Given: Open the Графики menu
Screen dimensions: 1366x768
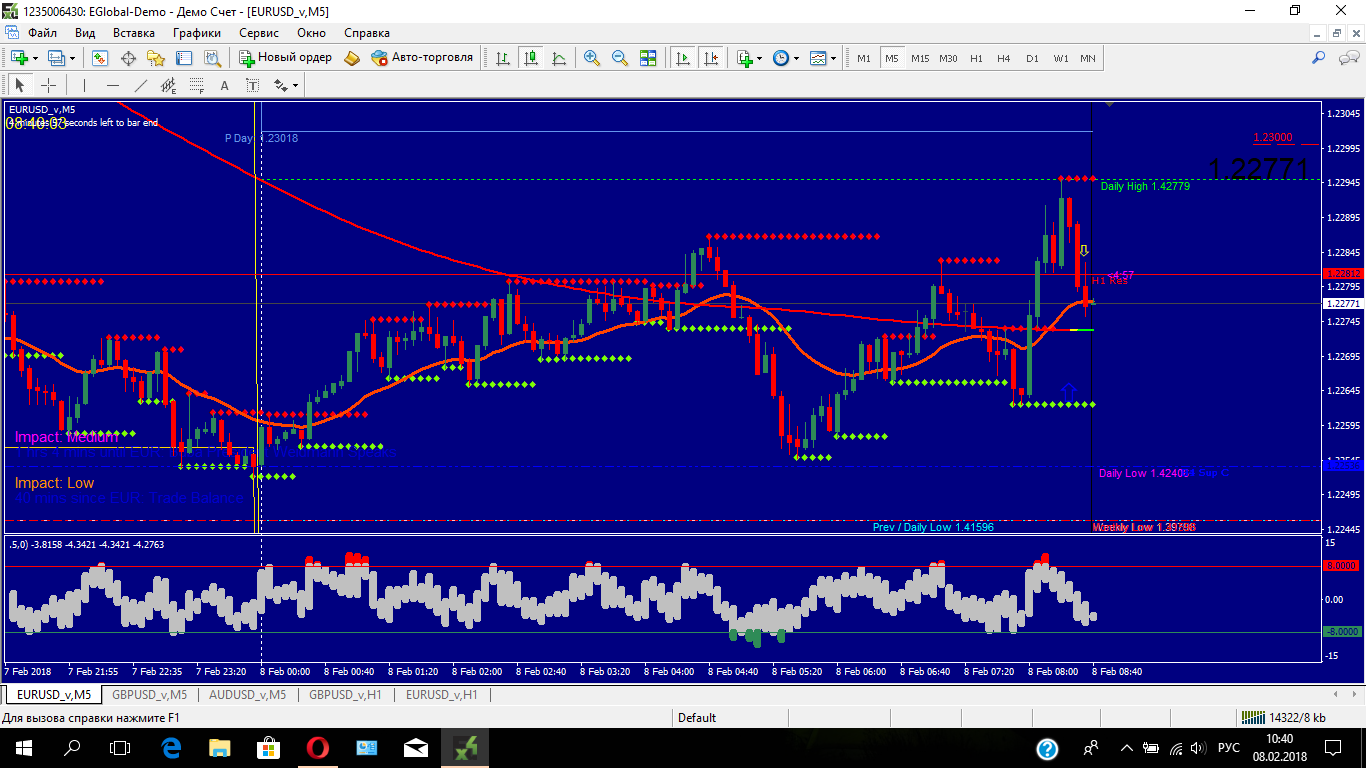Looking at the screenshot, I should click(196, 32).
